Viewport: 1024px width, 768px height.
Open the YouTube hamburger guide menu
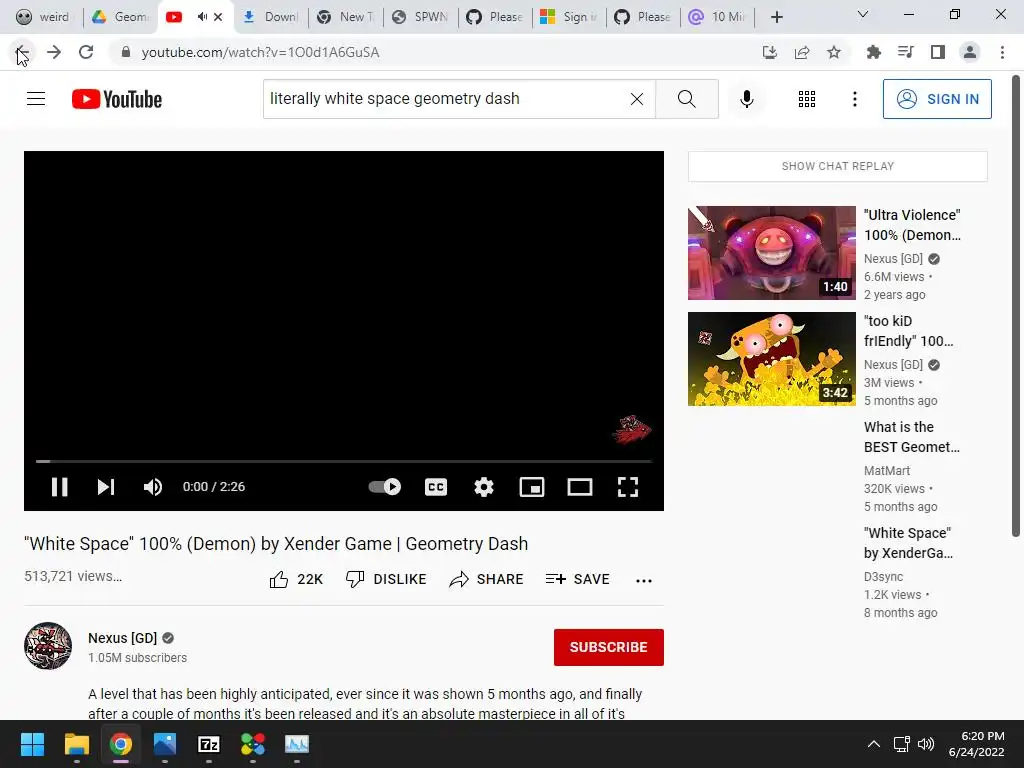pyautogui.click(x=36, y=99)
